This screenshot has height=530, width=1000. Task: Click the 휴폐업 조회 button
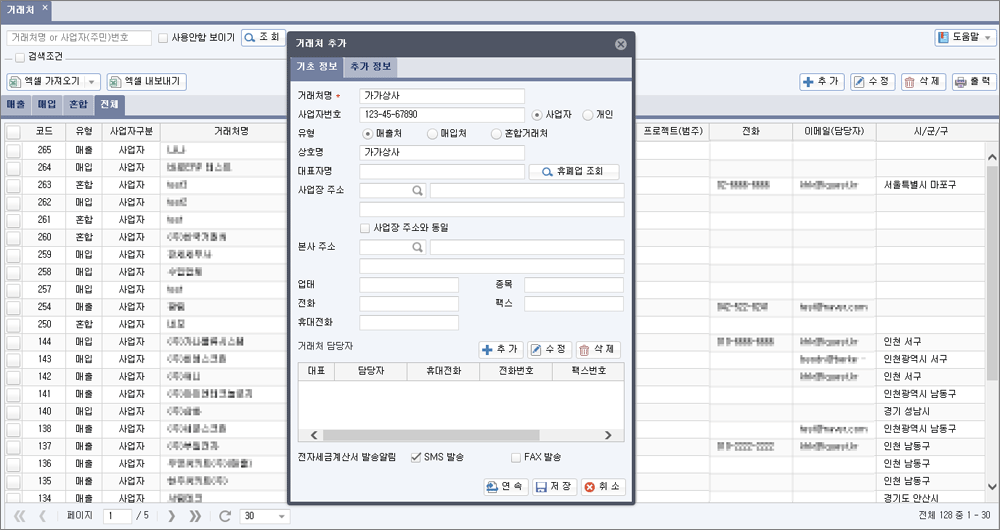click(x=574, y=172)
